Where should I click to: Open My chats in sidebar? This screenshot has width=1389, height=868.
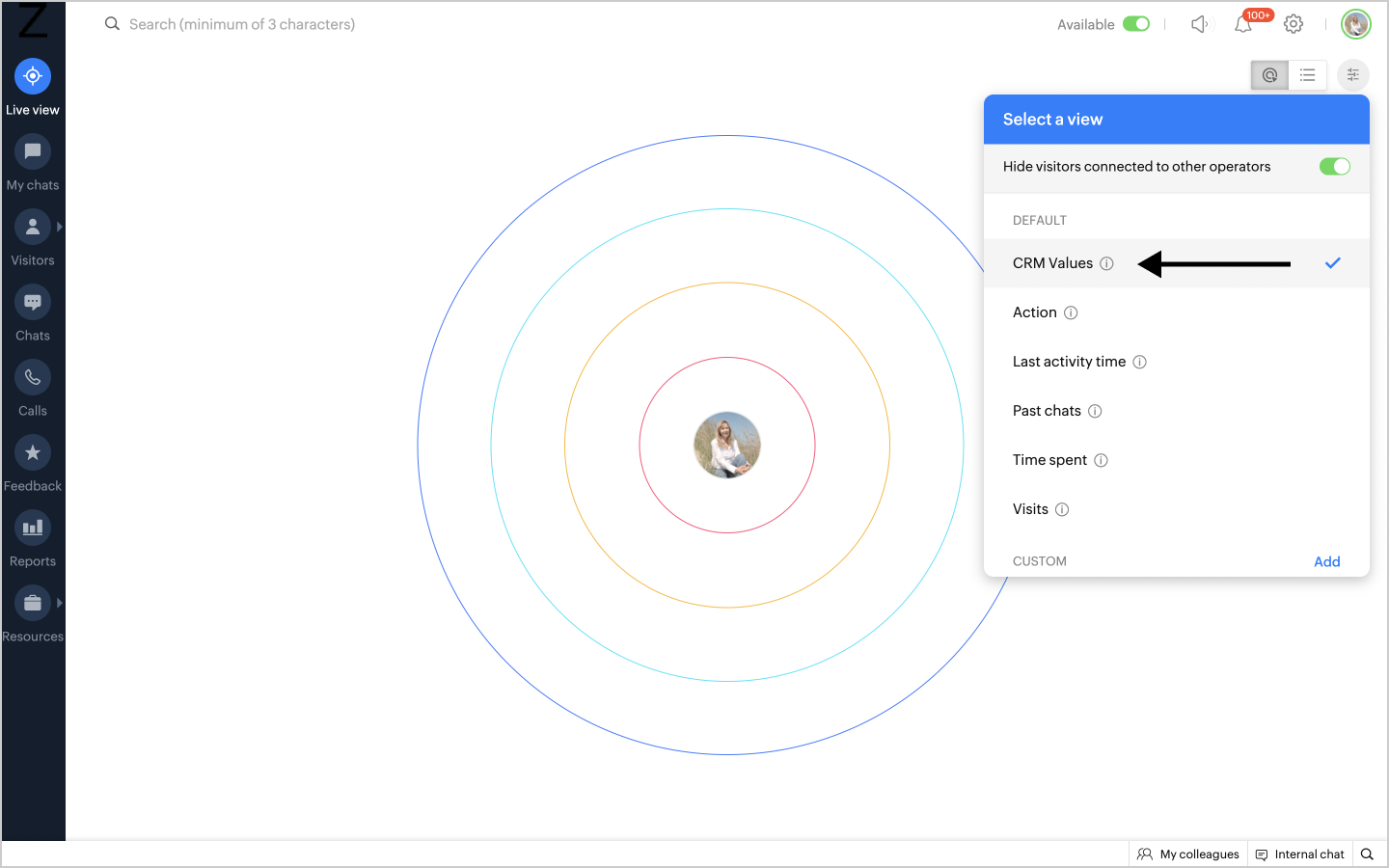tap(33, 162)
